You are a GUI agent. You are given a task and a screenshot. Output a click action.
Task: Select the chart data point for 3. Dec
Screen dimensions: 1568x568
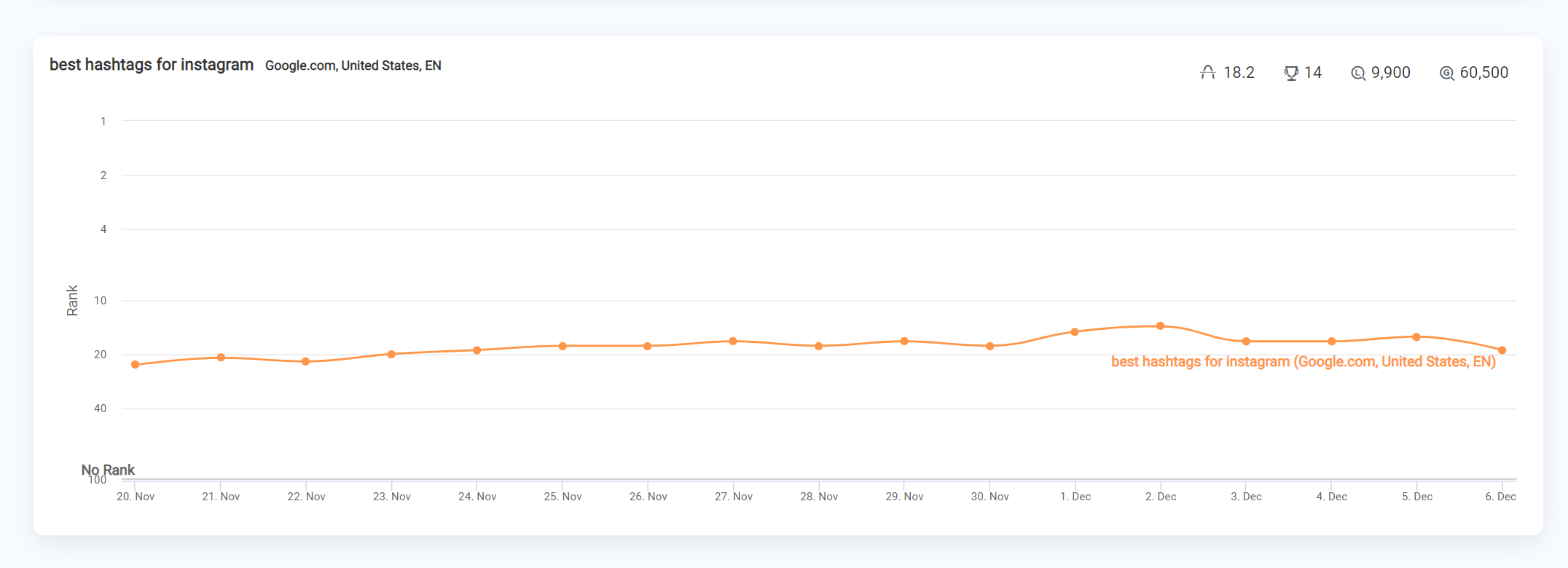tap(1246, 342)
